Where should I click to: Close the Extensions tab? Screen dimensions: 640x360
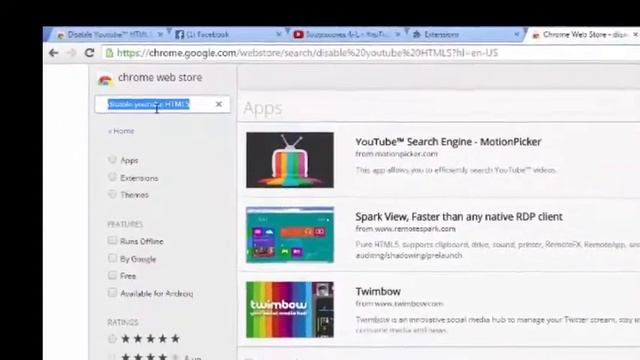(x=517, y=35)
